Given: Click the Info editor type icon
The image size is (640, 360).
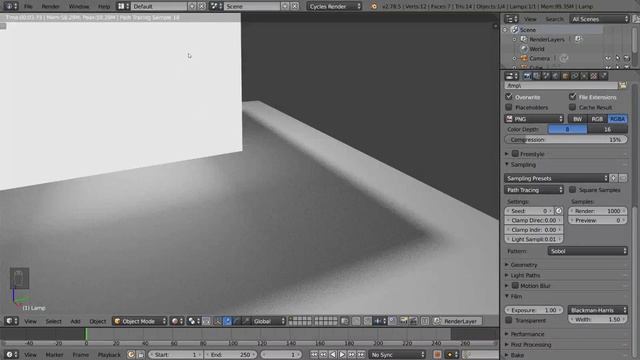Looking at the screenshot, I should click(11, 6).
